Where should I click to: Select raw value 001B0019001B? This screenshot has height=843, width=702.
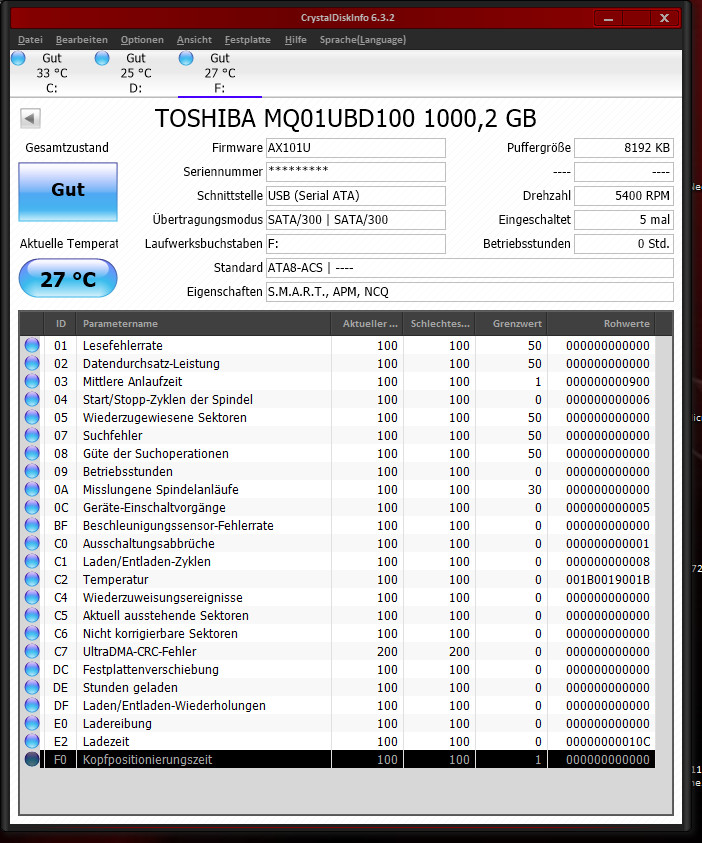tap(607, 580)
